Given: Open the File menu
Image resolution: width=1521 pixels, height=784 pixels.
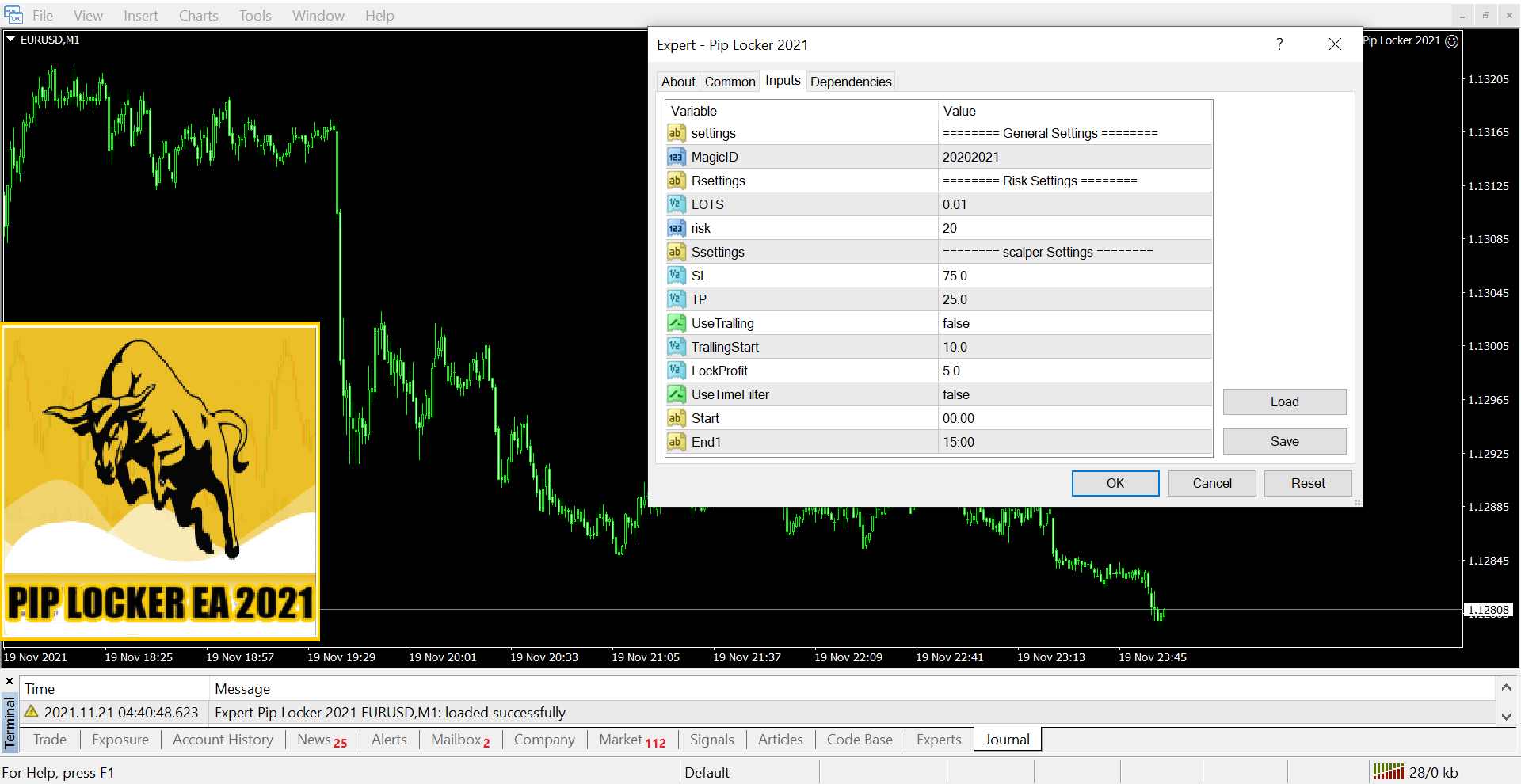Looking at the screenshot, I should pos(43,16).
